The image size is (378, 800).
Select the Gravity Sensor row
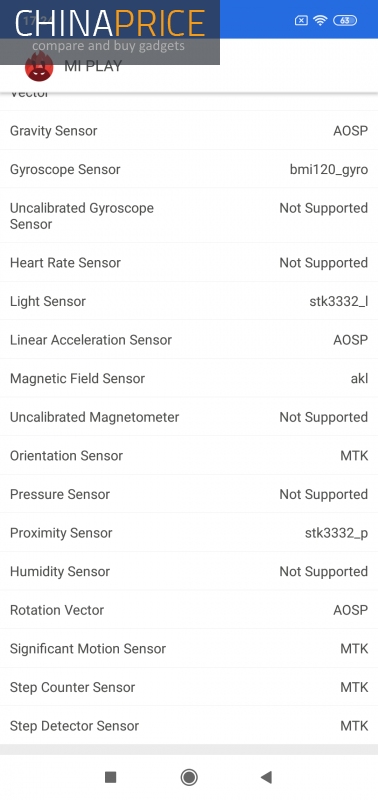189,131
